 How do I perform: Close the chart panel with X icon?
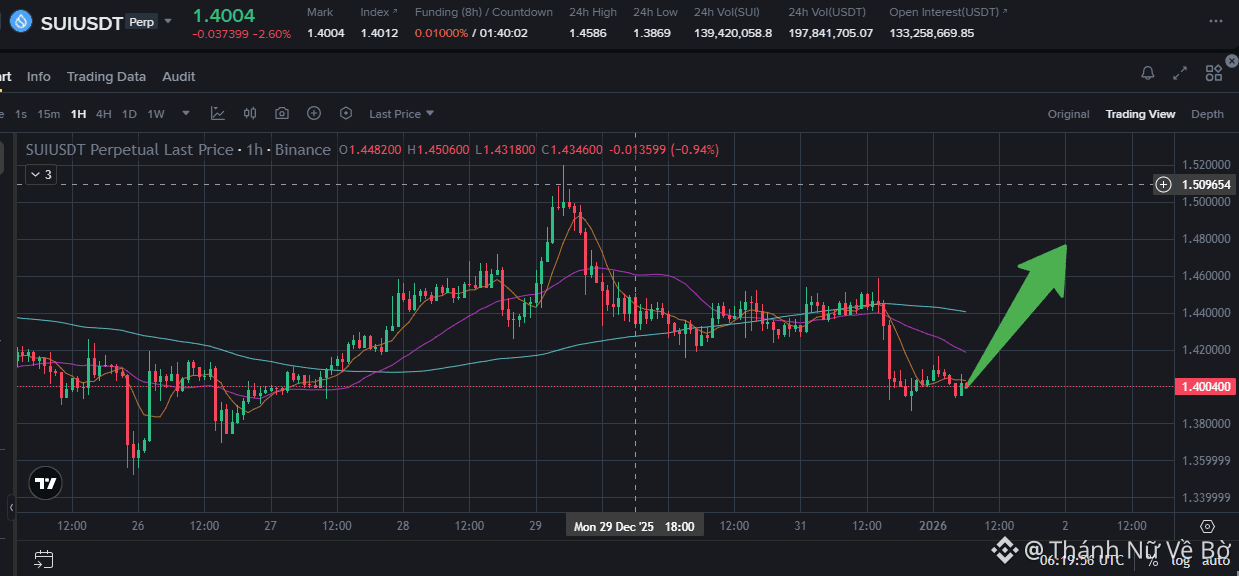[1231, 61]
